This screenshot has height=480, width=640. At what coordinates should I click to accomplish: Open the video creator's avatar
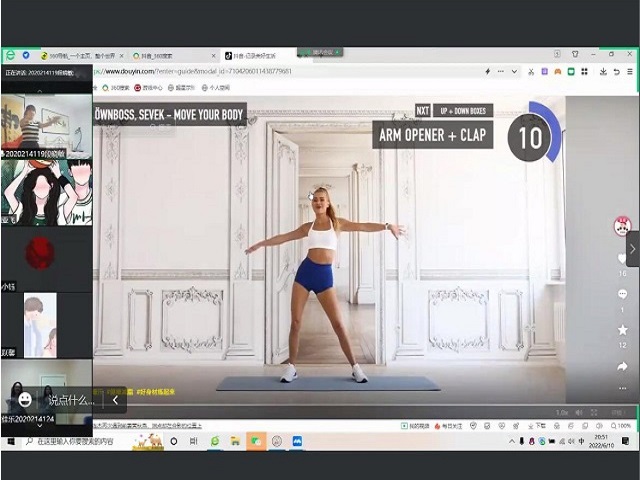tap(622, 226)
